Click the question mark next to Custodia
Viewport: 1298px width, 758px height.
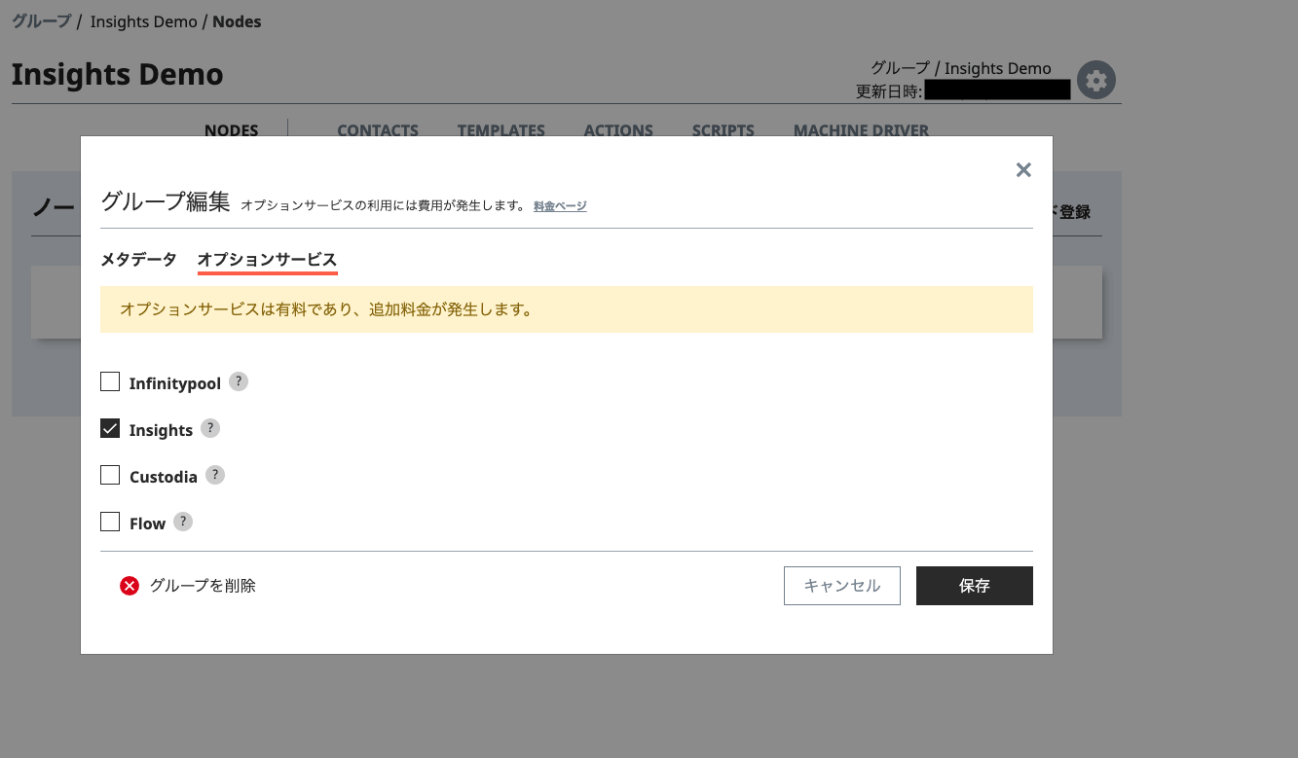coord(215,475)
